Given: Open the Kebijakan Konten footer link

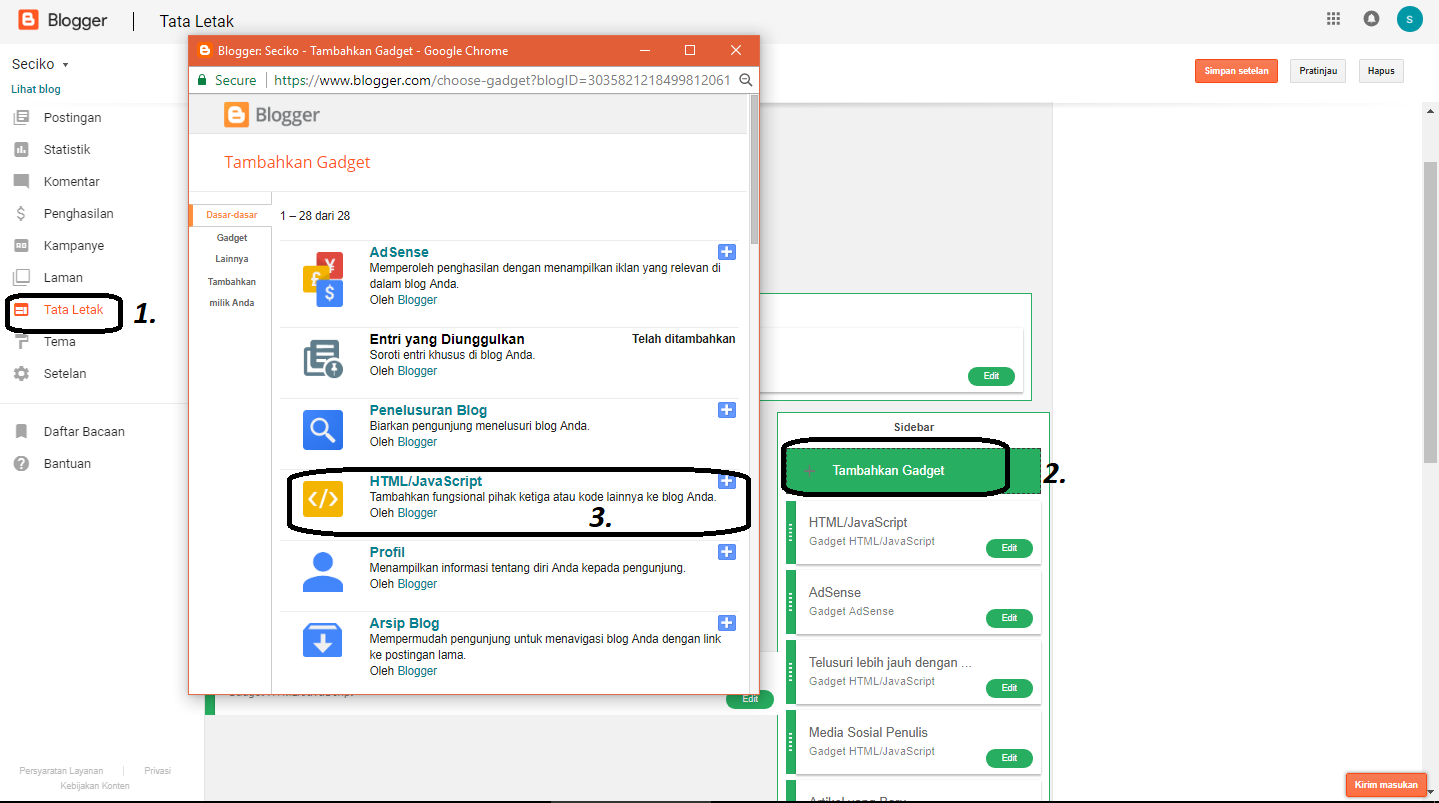Looking at the screenshot, I should tap(95, 786).
